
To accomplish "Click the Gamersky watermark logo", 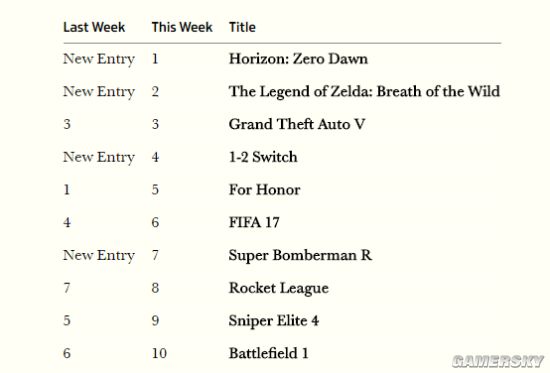I will click(x=498, y=361).
